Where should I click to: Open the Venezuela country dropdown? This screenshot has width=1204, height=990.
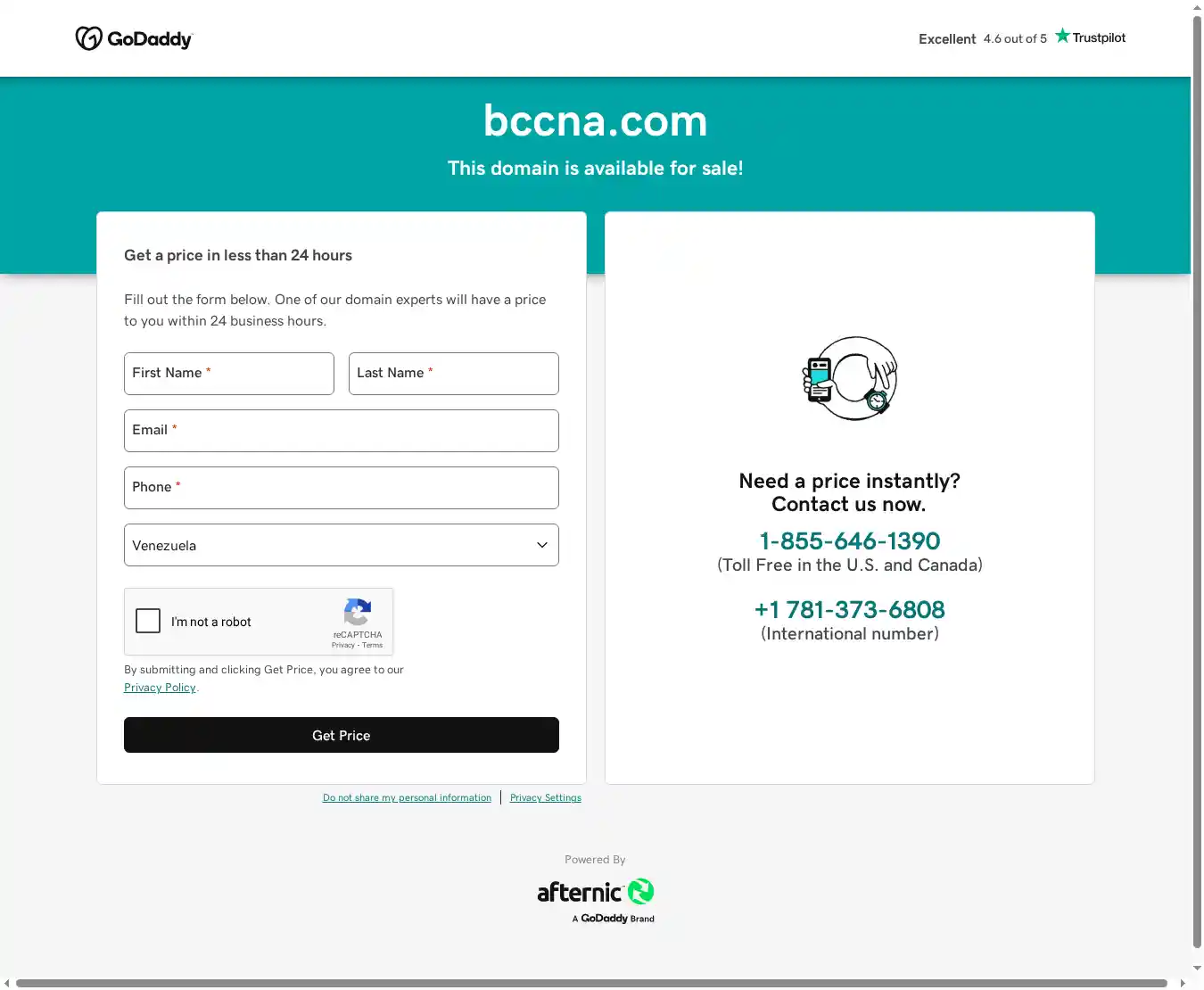click(342, 545)
